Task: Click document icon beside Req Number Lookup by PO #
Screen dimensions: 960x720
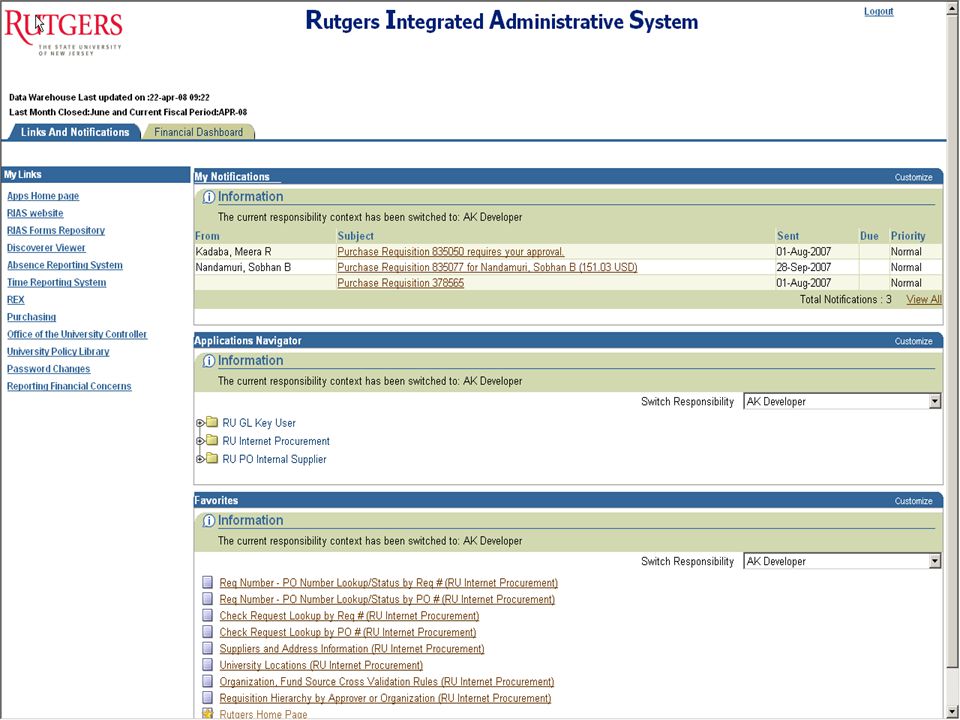Action: click(208, 599)
